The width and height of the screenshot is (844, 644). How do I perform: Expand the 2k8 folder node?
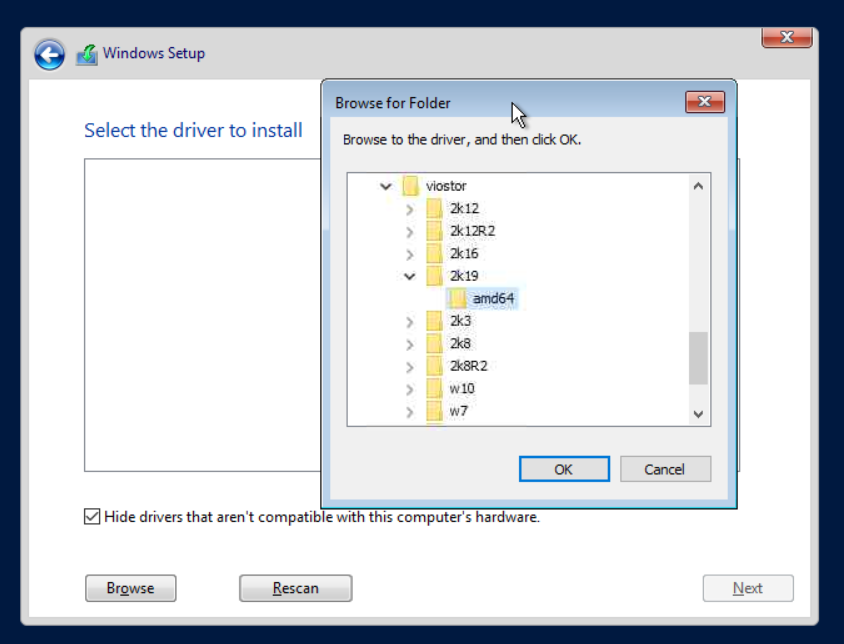click(409, 343)
